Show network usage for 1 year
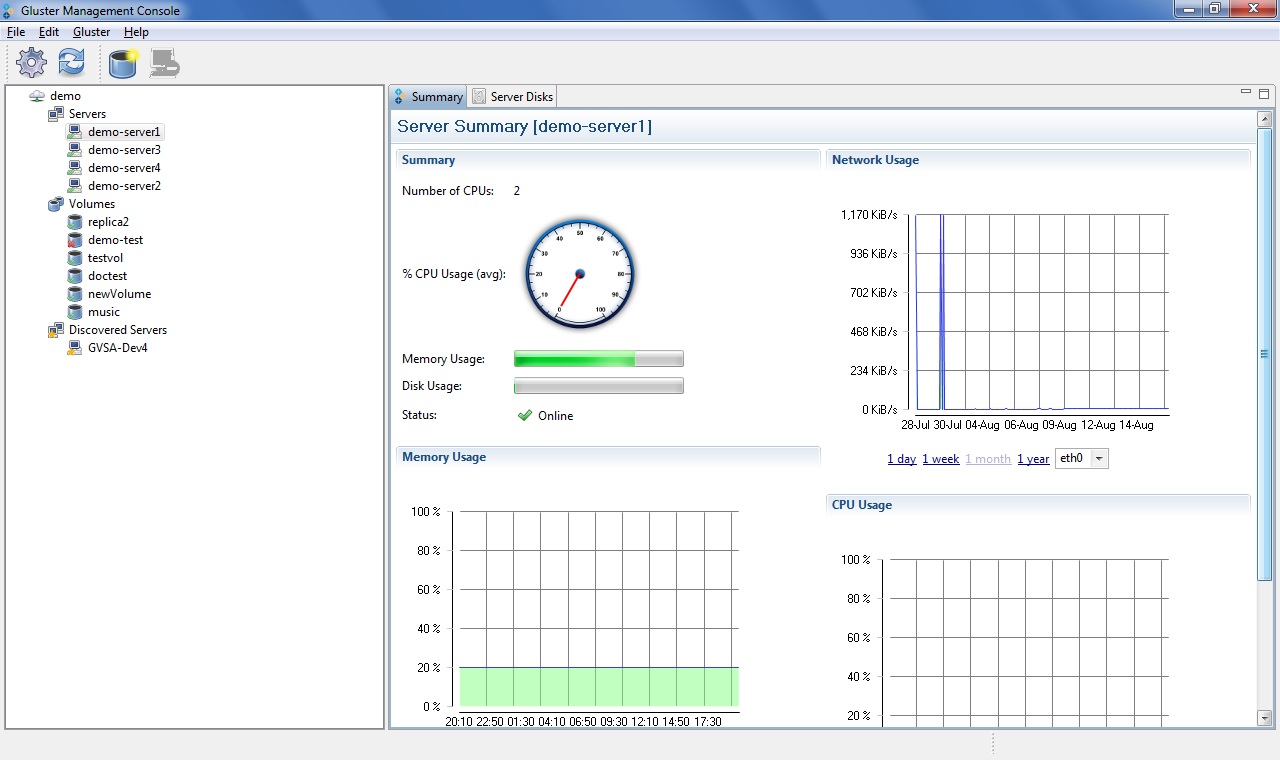 click(1033, 459)
